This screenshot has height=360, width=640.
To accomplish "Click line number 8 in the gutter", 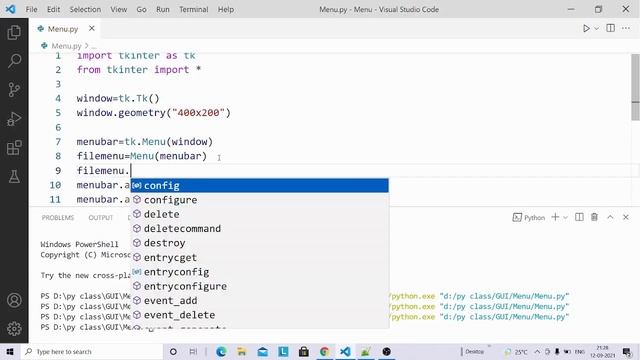I will pyautogui.click(x=58, y=156).
